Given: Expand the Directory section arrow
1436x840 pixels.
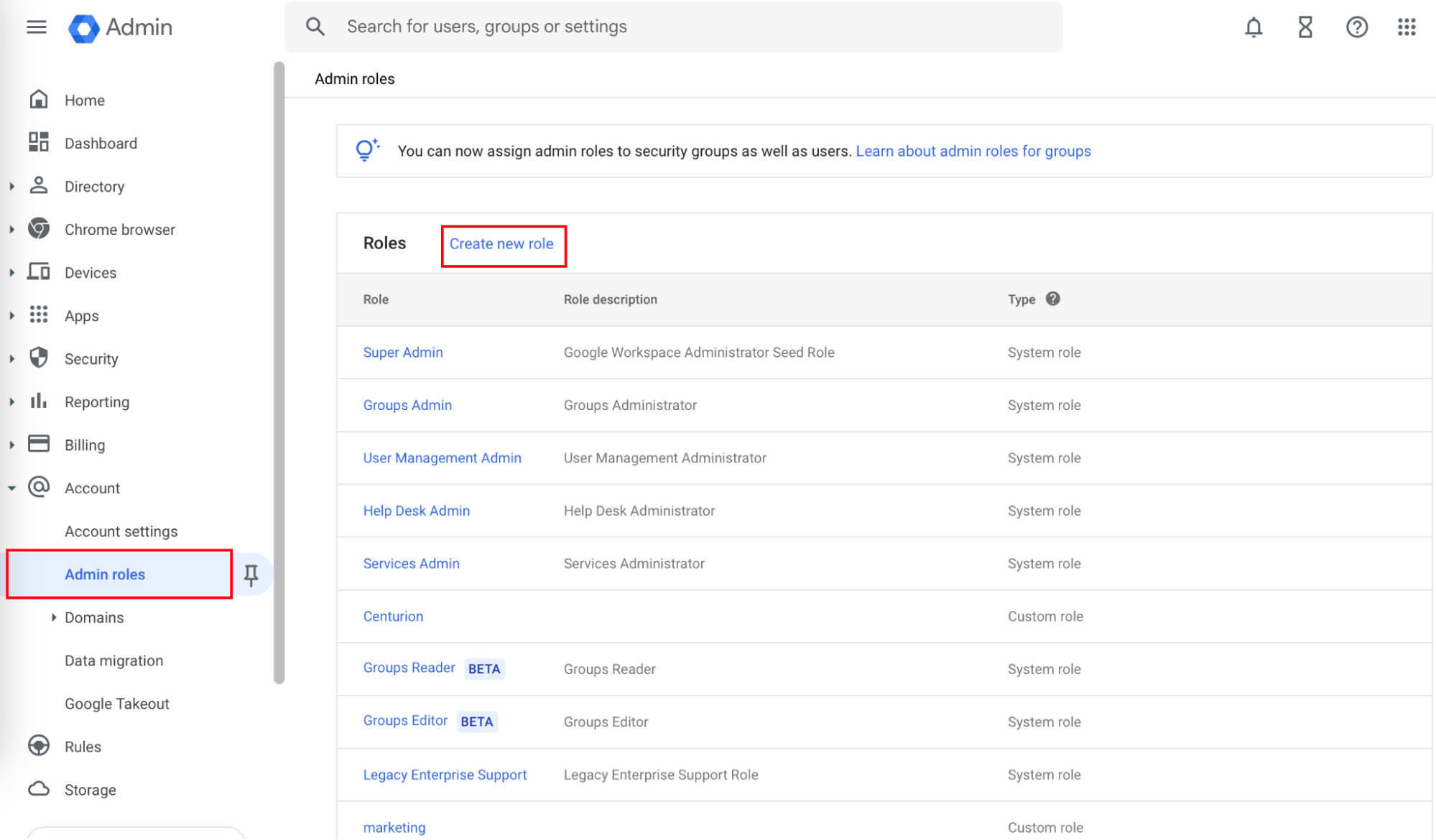Looking at the screenshot, I should [x=12, y=187].
